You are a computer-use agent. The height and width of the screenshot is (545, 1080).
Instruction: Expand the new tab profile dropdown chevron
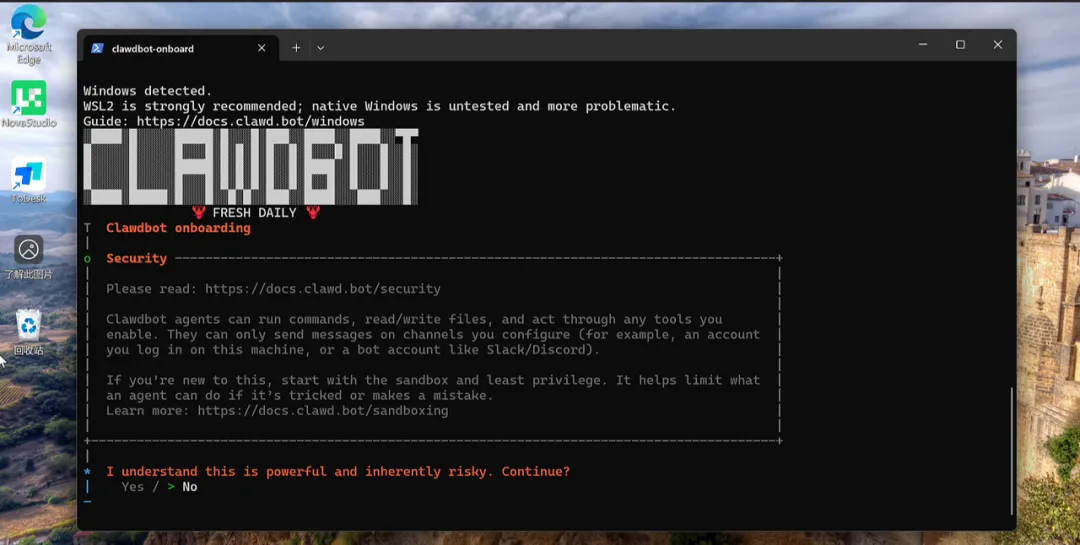pyautogui.click(x=320, y=48)
